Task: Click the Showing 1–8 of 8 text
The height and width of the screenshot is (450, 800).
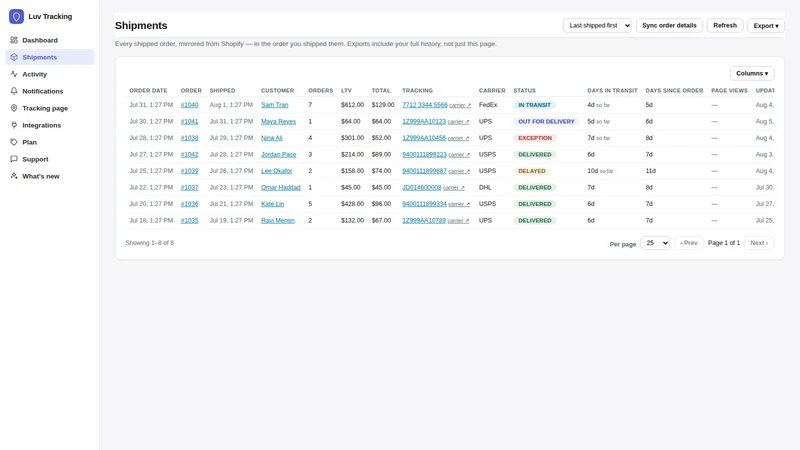Action: tap(149, 243)
